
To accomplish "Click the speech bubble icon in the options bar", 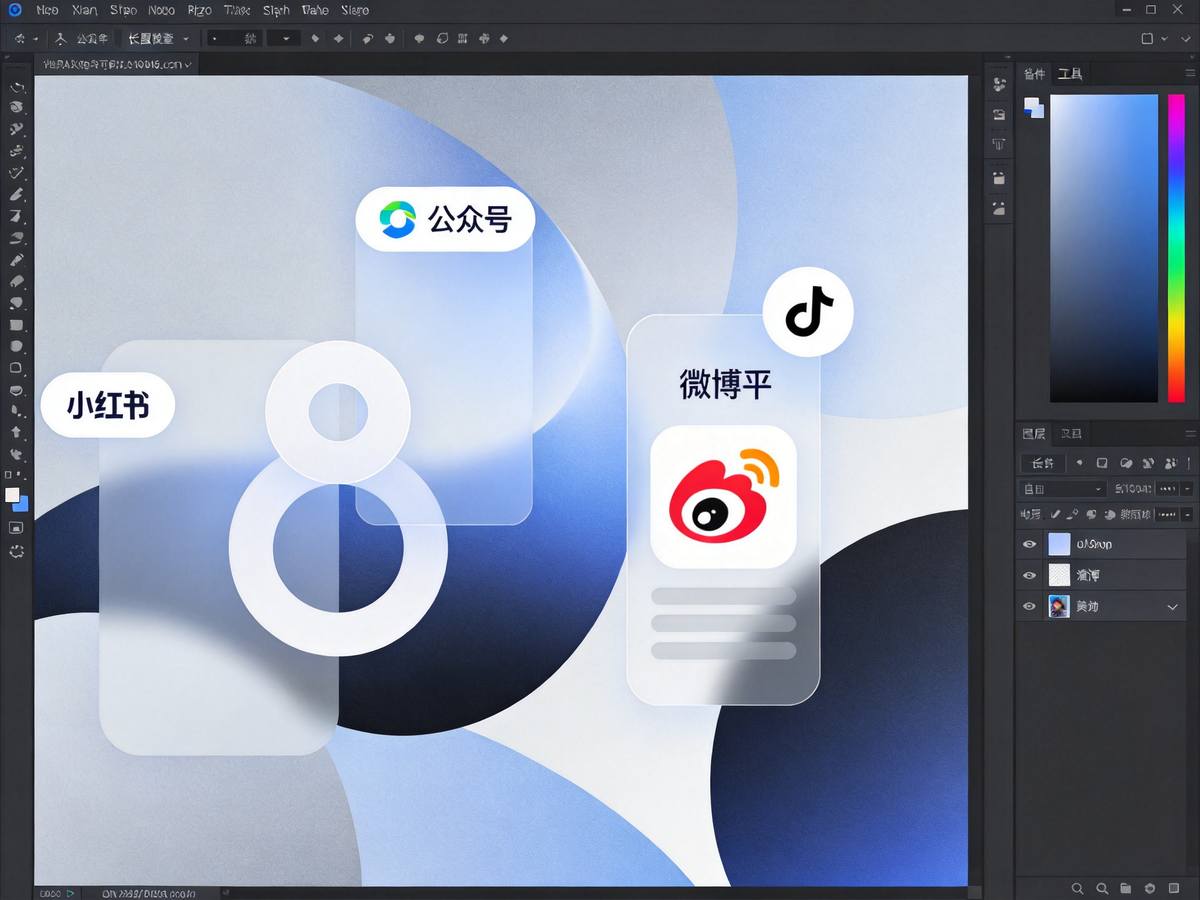I will point(419,38).
